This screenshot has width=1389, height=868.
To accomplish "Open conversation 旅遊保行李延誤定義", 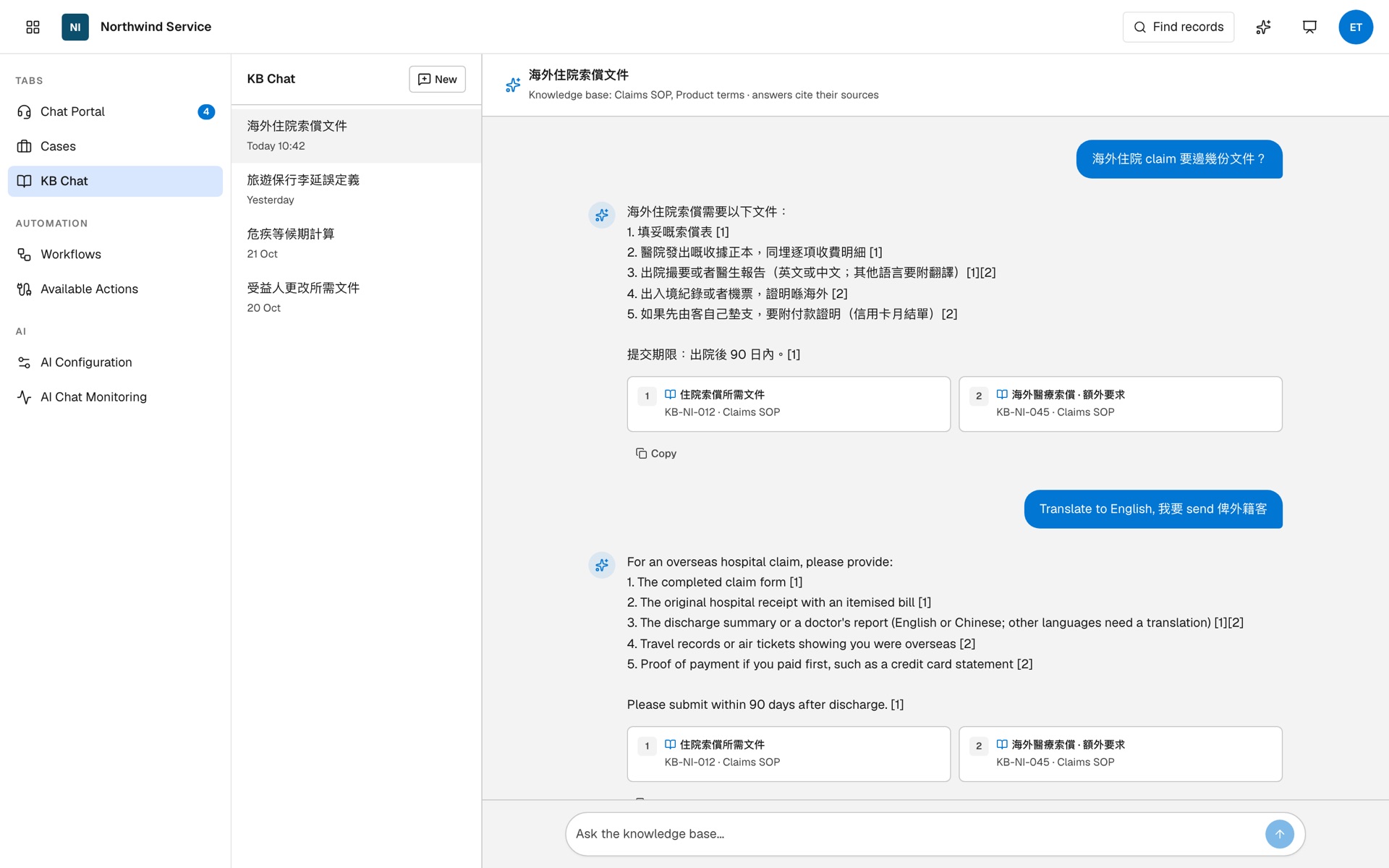I will (x=356, y=190).
